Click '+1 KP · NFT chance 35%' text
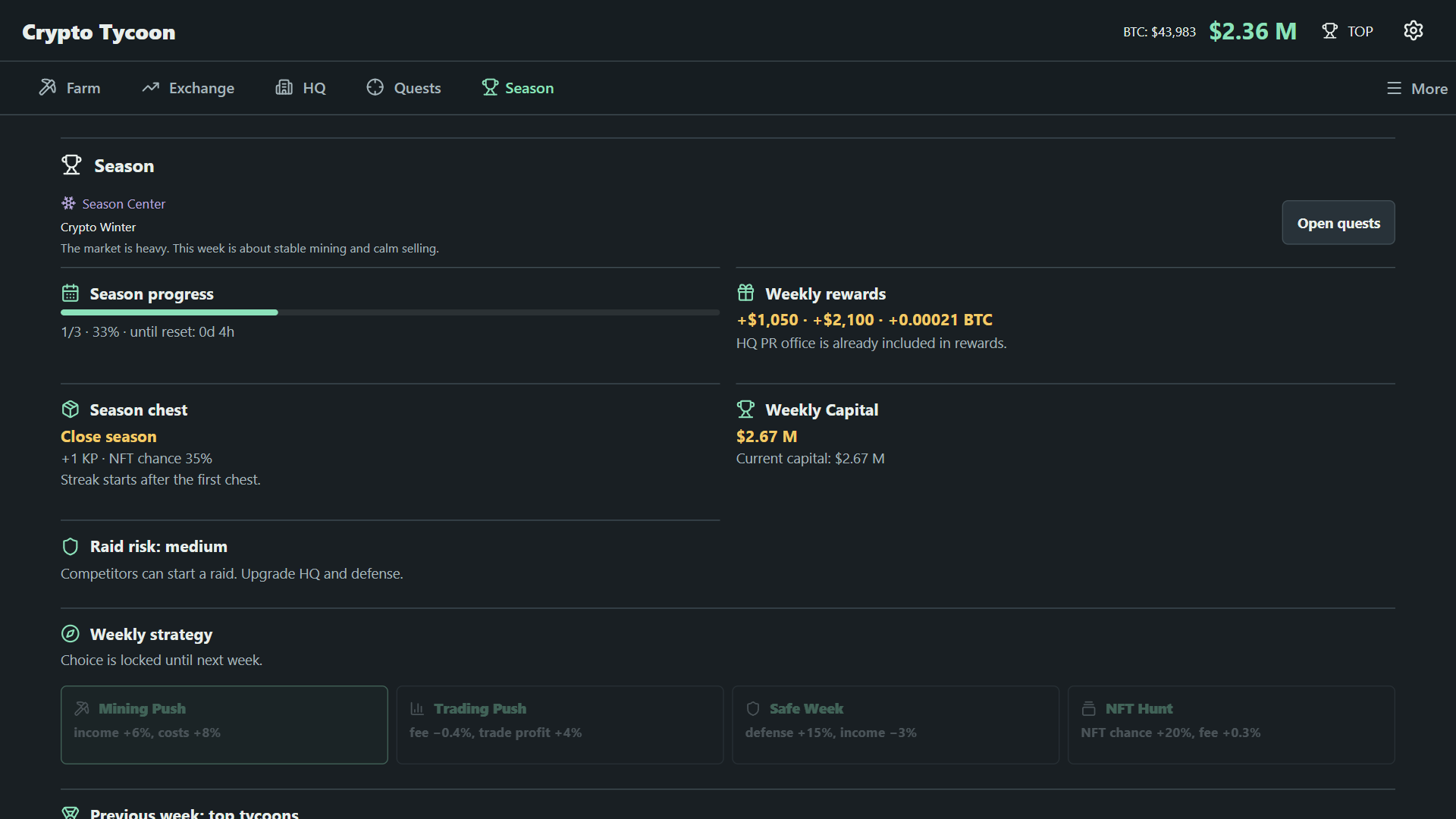1456x819 pixels. coord(136,459)
